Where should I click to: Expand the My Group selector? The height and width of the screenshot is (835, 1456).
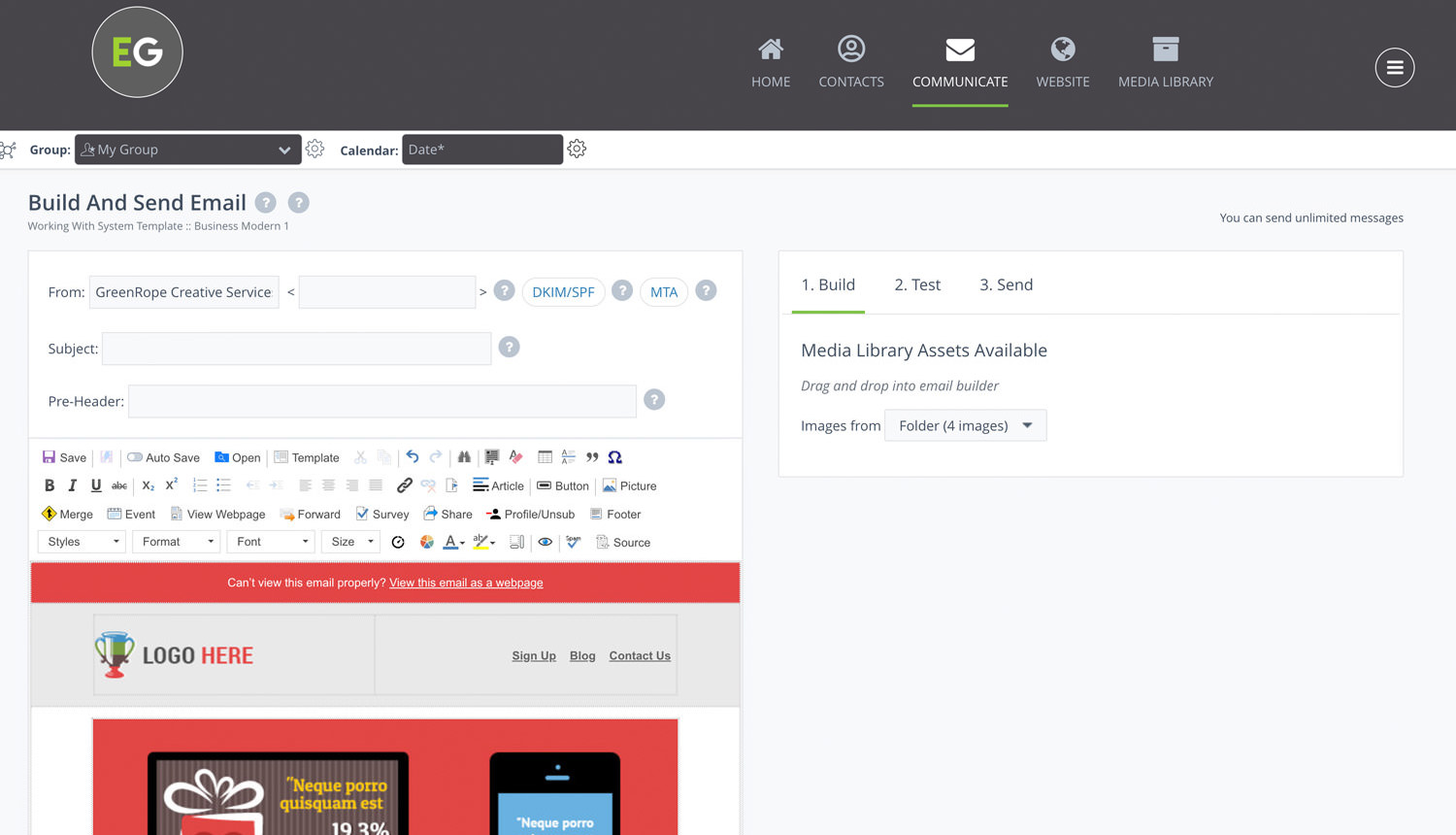point(188,150)
